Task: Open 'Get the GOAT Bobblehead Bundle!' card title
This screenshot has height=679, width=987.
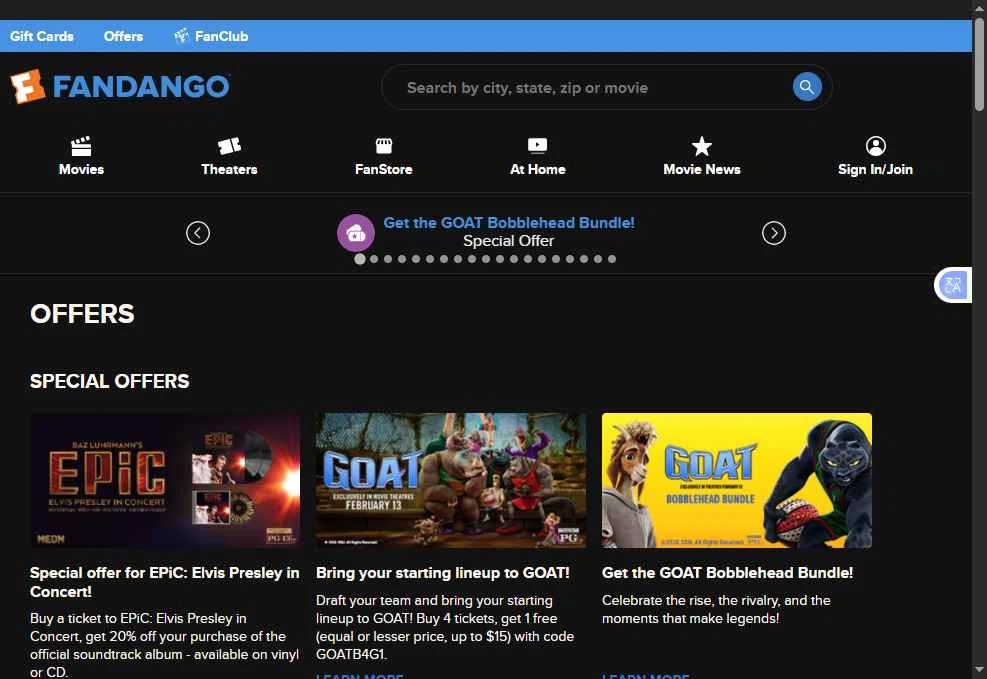Action: (727, 573)
